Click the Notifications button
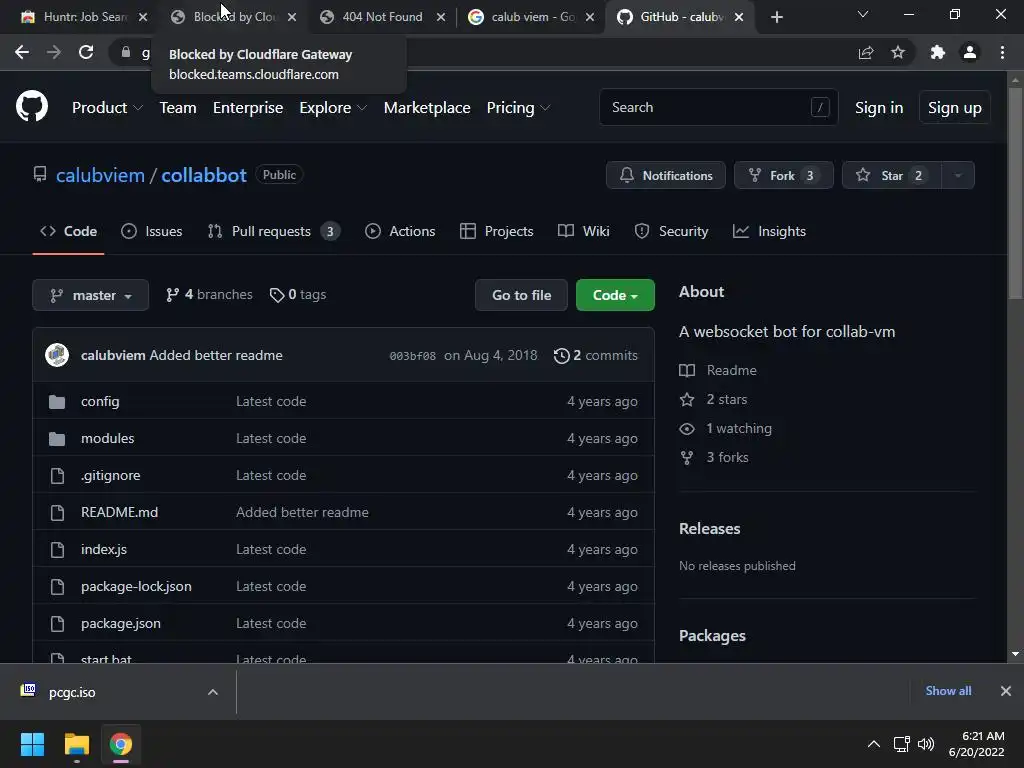This screenshot has width=1024, height=768. tap(665, 175)
